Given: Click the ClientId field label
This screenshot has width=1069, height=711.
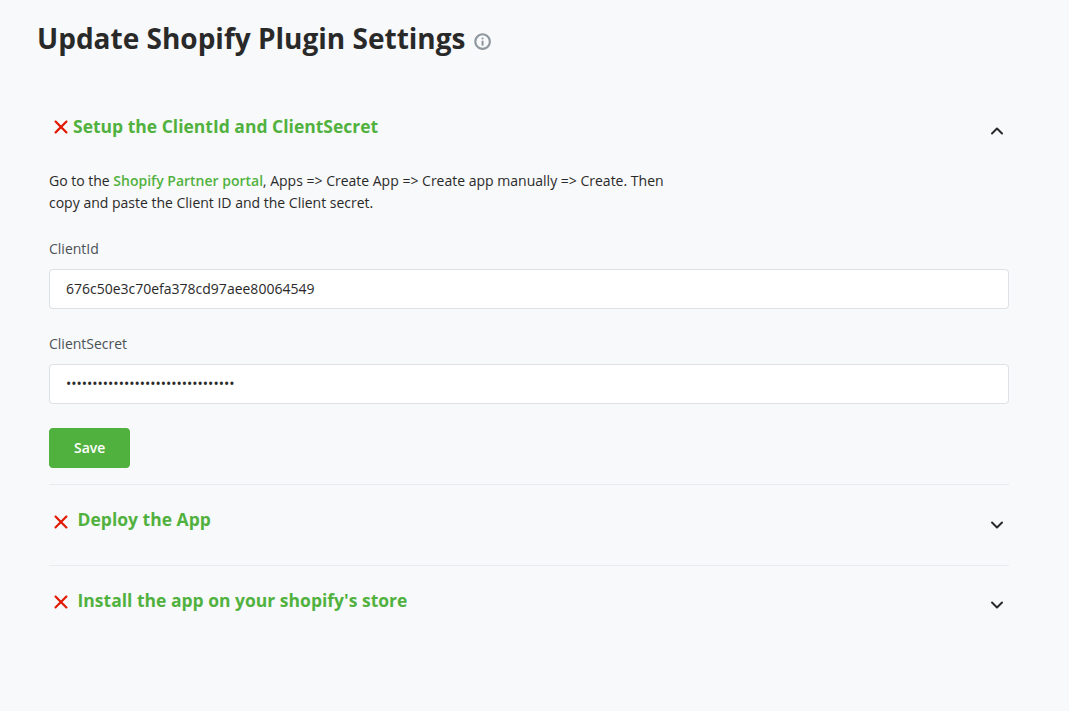Looking at the screenshot, I should coord(73,249).
